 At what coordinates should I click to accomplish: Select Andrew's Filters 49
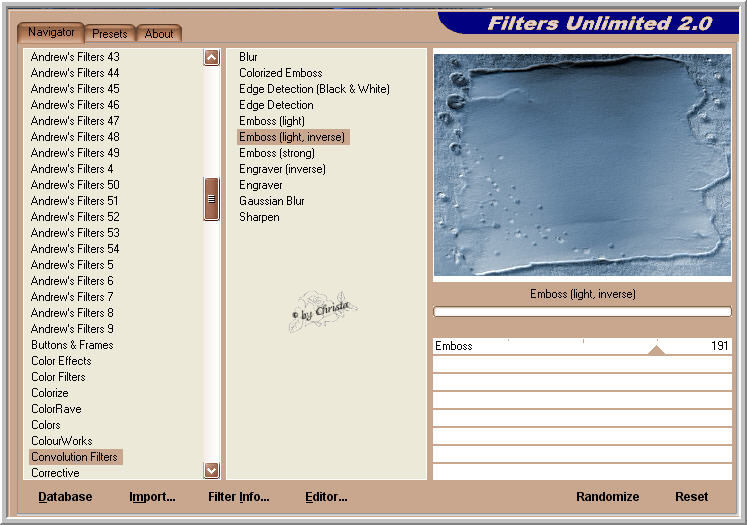click(75, 153)
